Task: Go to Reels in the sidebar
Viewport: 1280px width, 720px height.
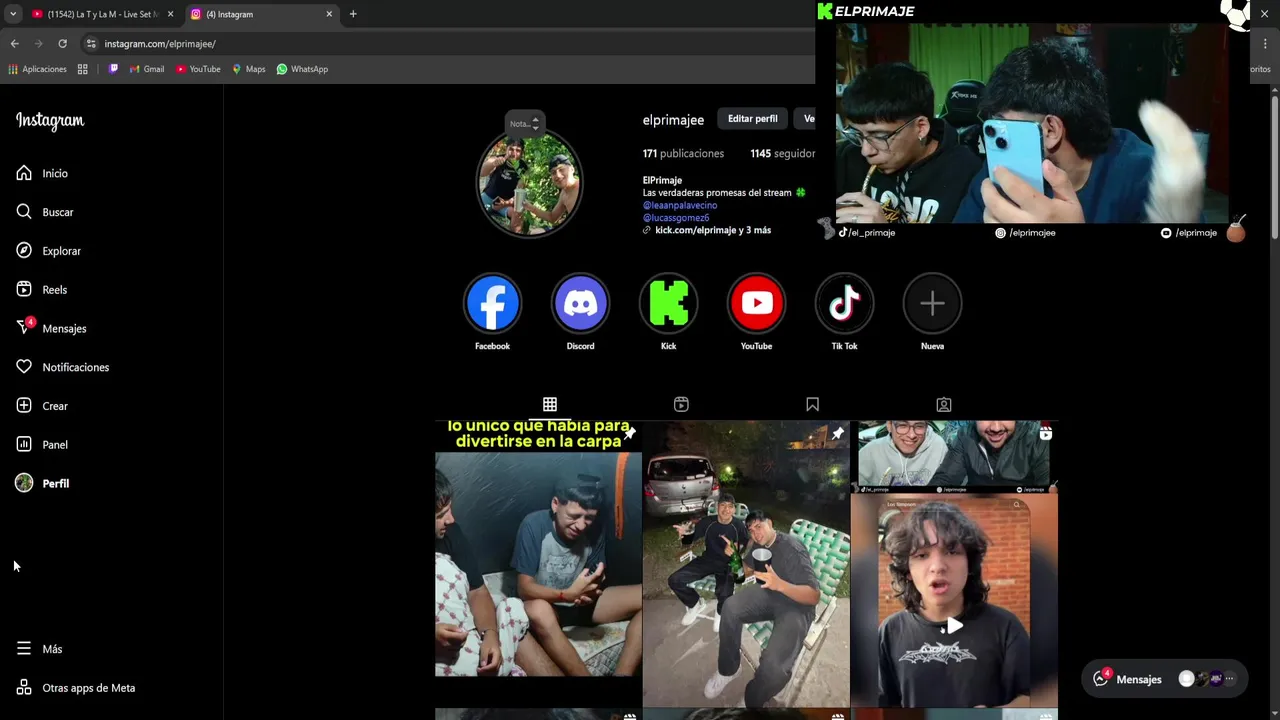Action: pyautogui.click(x=42, y=290)
